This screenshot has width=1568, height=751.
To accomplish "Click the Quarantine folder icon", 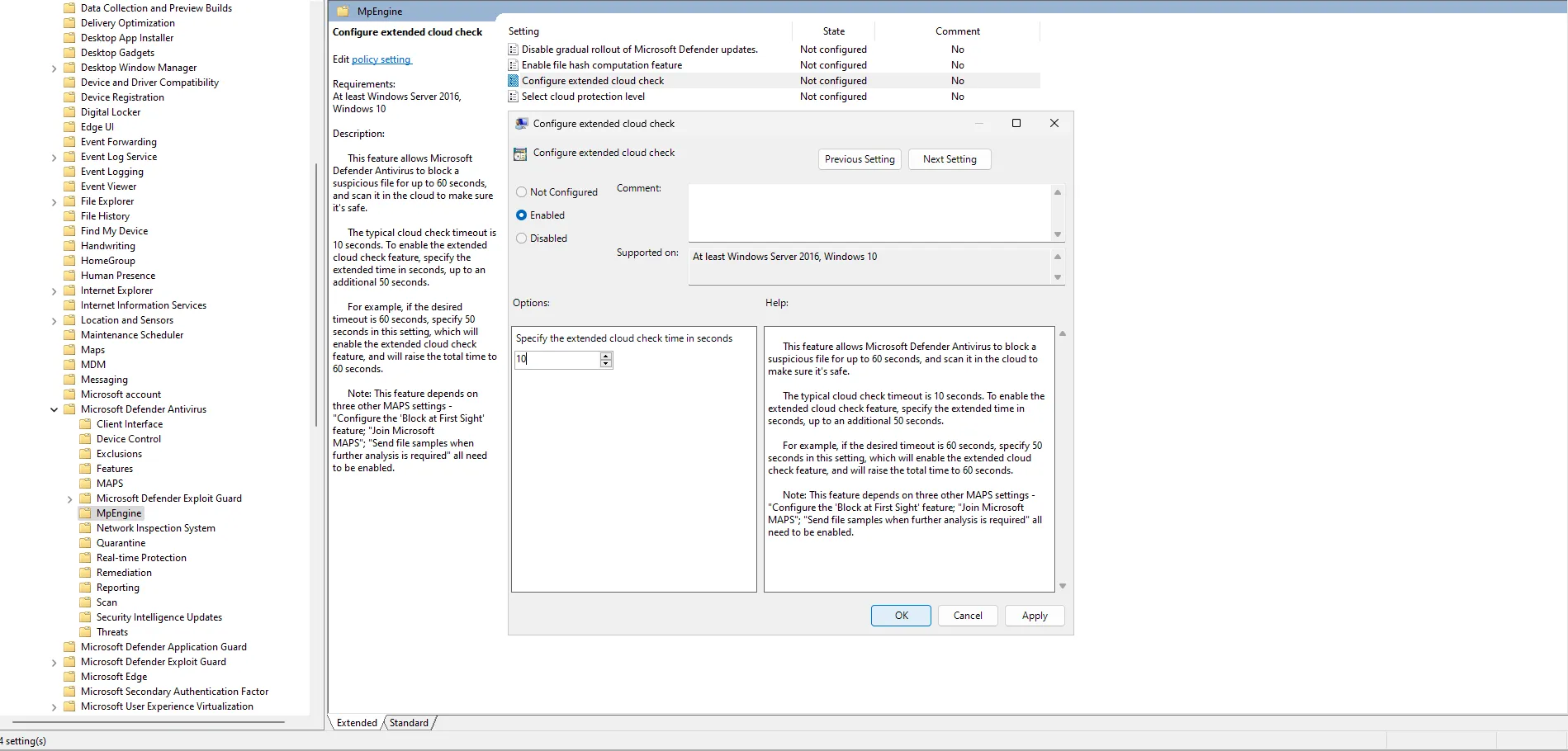I will [x=85, y=543].
